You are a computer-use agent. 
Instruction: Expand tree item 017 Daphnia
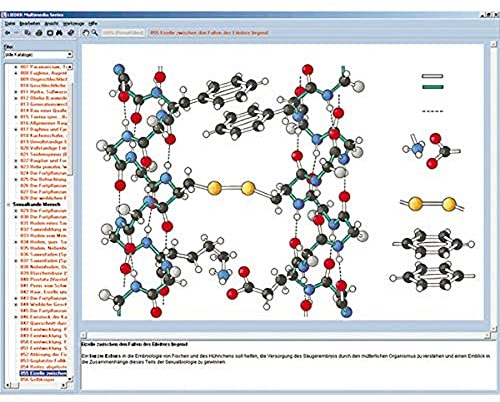pyautogui.click(x=16, y=129)
